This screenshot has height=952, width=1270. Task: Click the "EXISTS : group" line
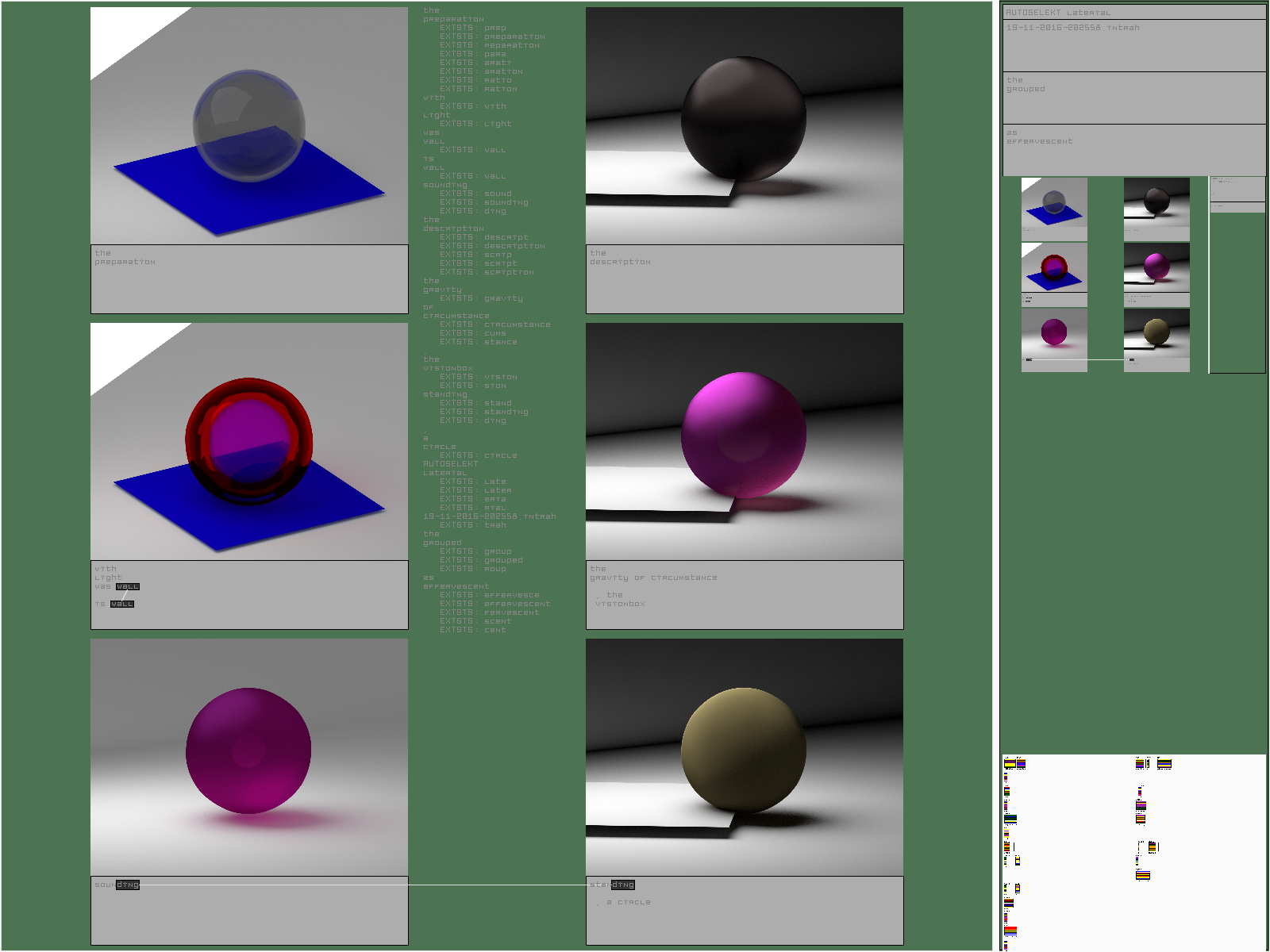pyautogui.click(x=475, y=551)
